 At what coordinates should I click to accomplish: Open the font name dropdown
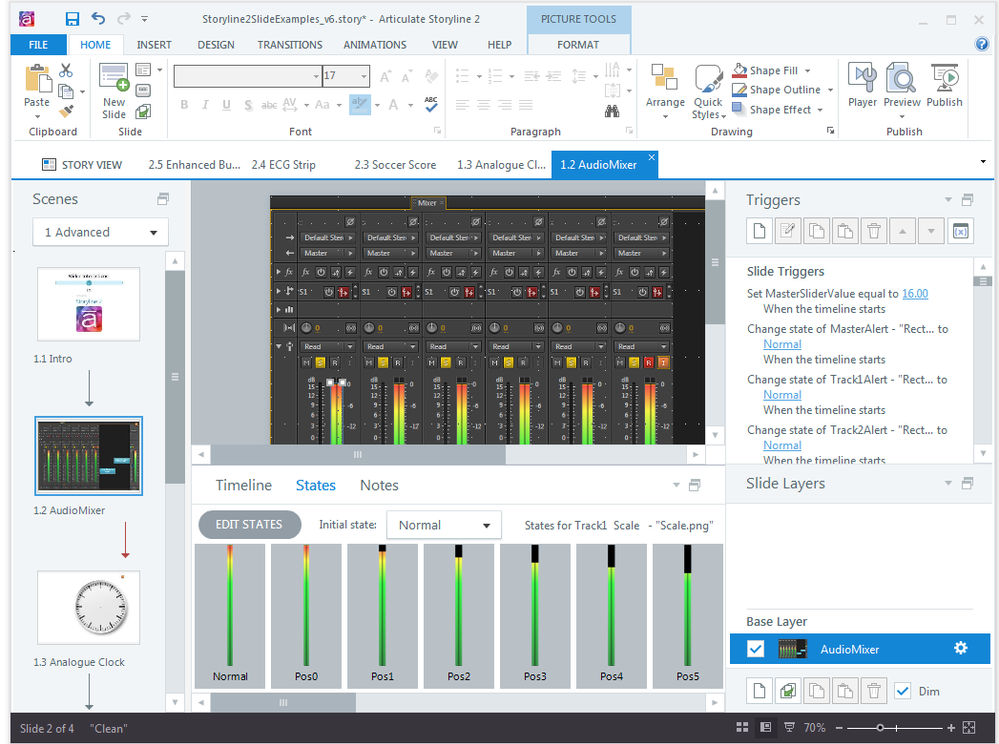coord(316,76)
